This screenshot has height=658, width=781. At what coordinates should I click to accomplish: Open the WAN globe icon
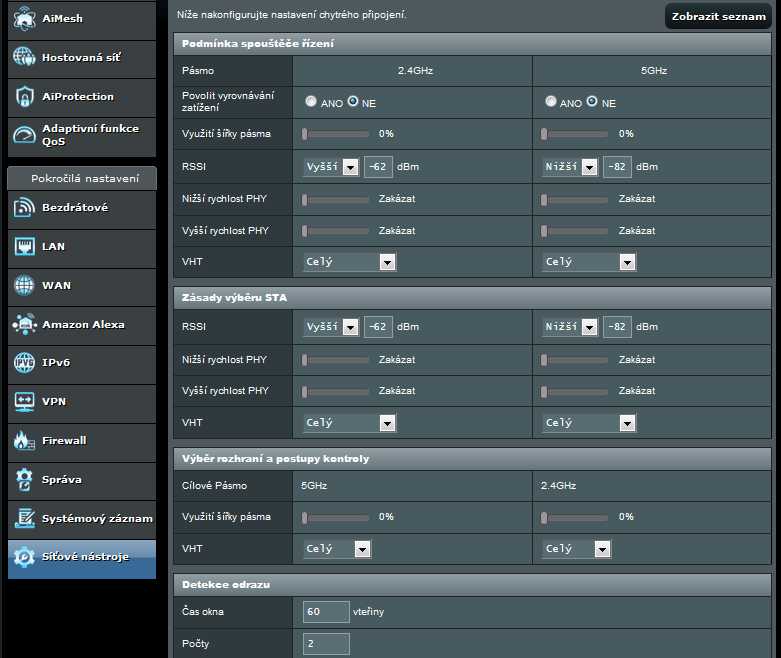point(24,286)
